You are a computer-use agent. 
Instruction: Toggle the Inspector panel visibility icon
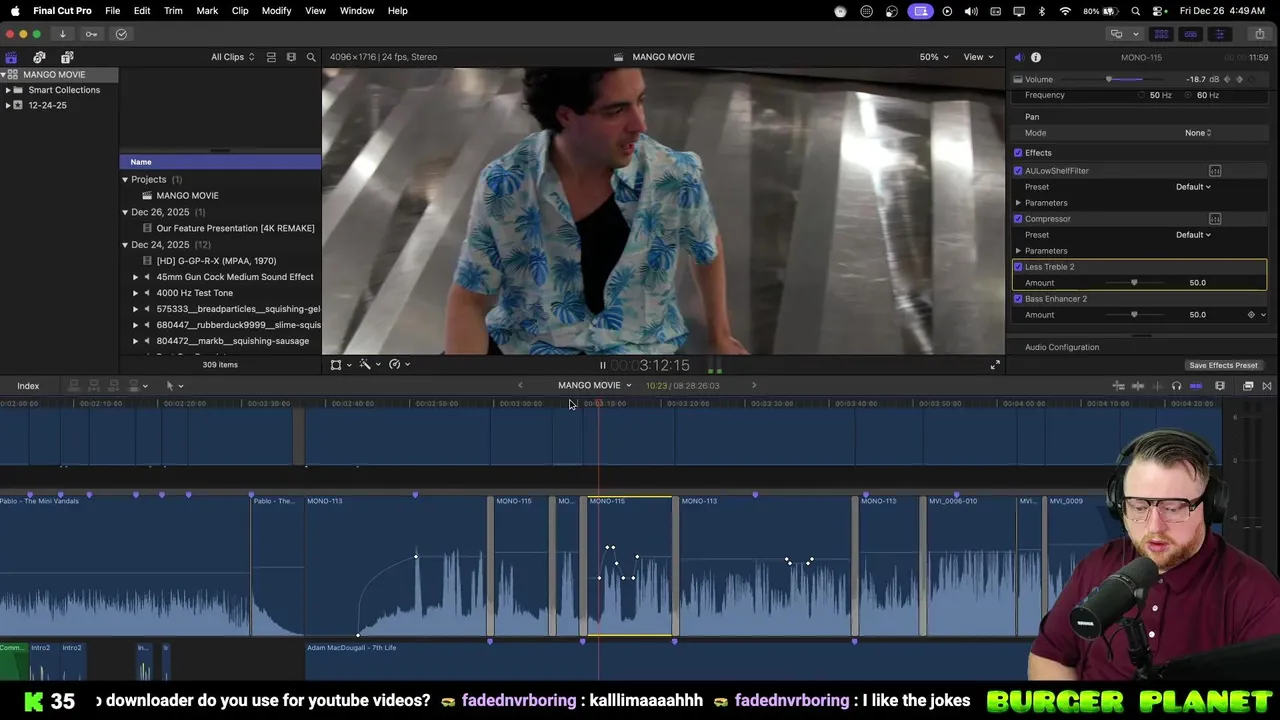click(1219, 34)
